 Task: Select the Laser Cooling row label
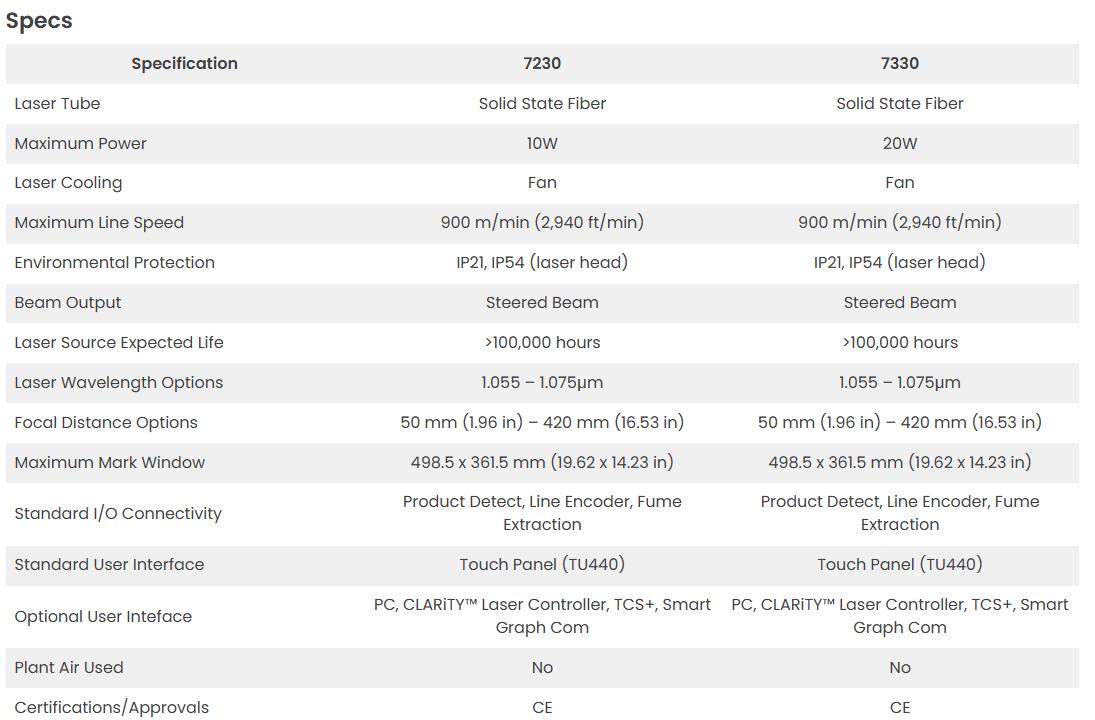(68, 182)
